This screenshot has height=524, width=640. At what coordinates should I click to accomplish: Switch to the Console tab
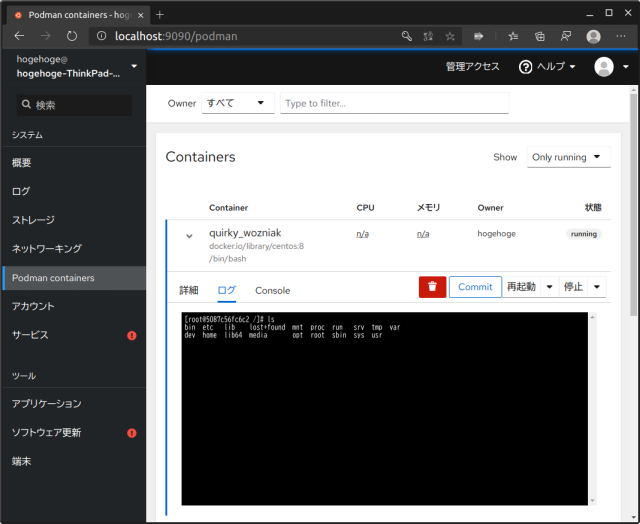(272, 290)
